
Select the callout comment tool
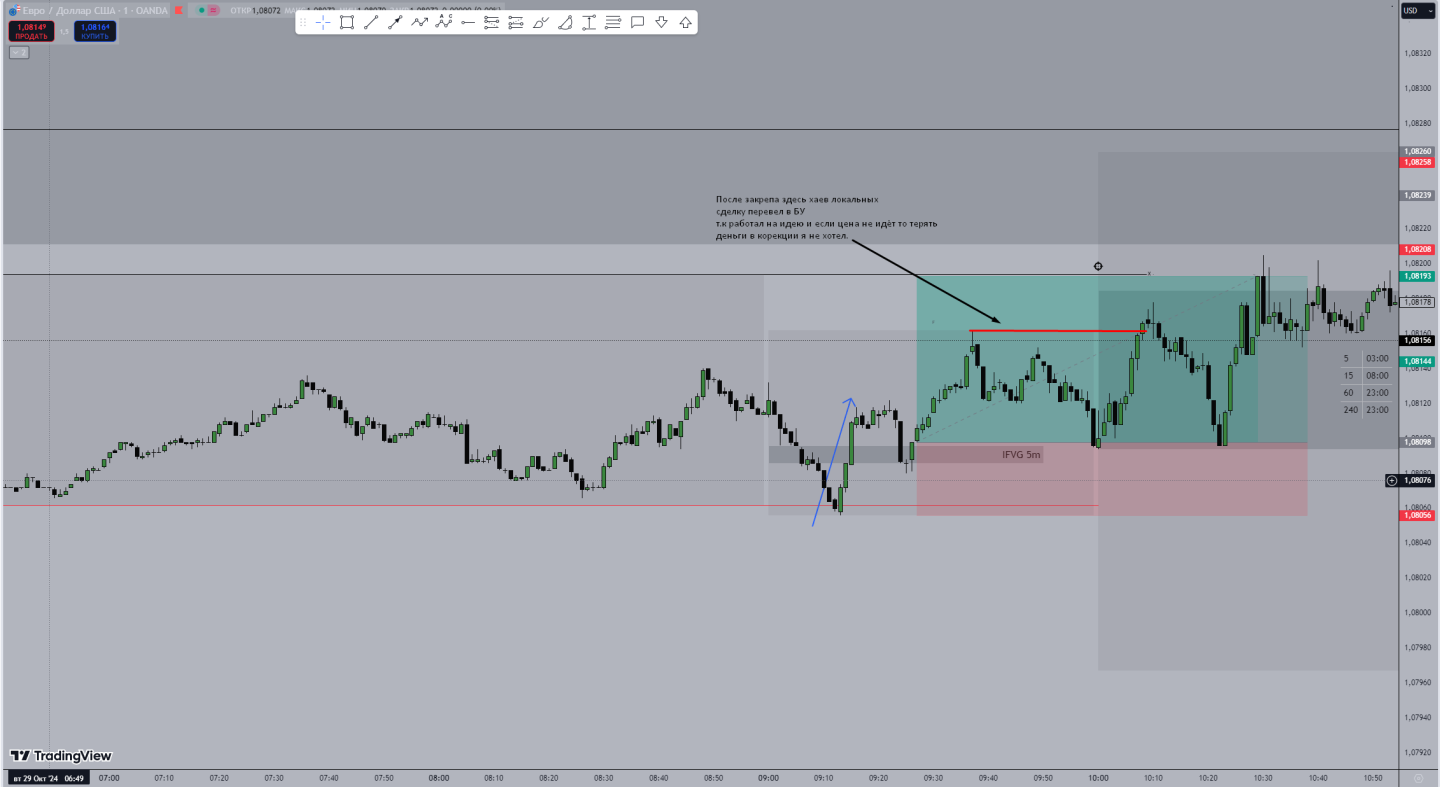pyautogui.click(x=637, y=22)
